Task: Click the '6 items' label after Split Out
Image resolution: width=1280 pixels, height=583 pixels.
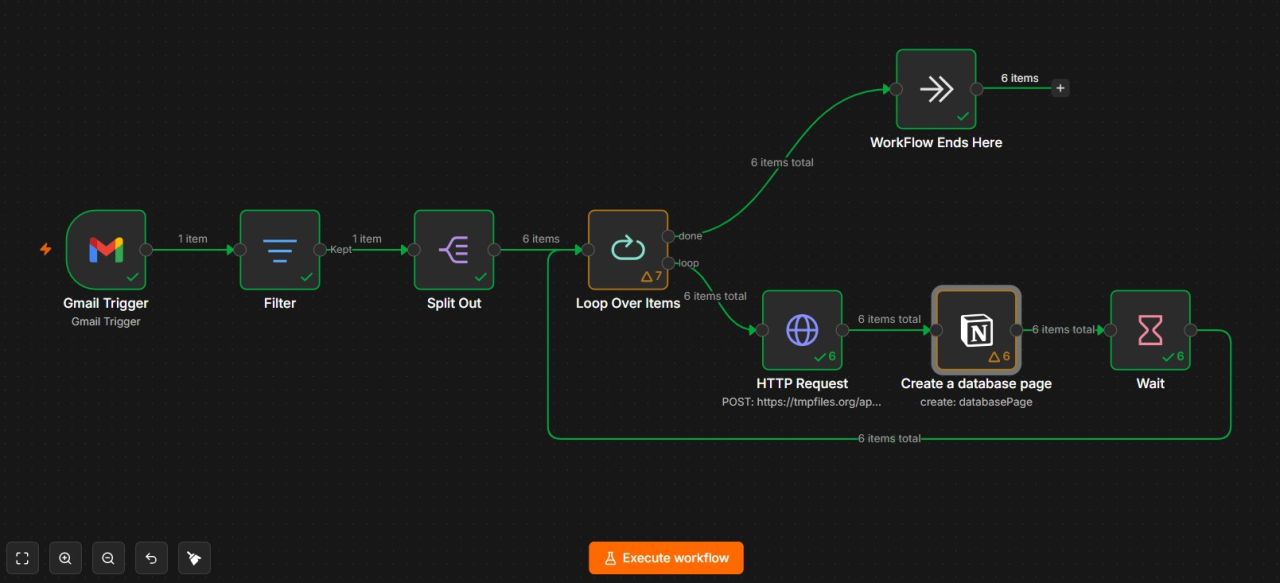Action: click(541, 239)
